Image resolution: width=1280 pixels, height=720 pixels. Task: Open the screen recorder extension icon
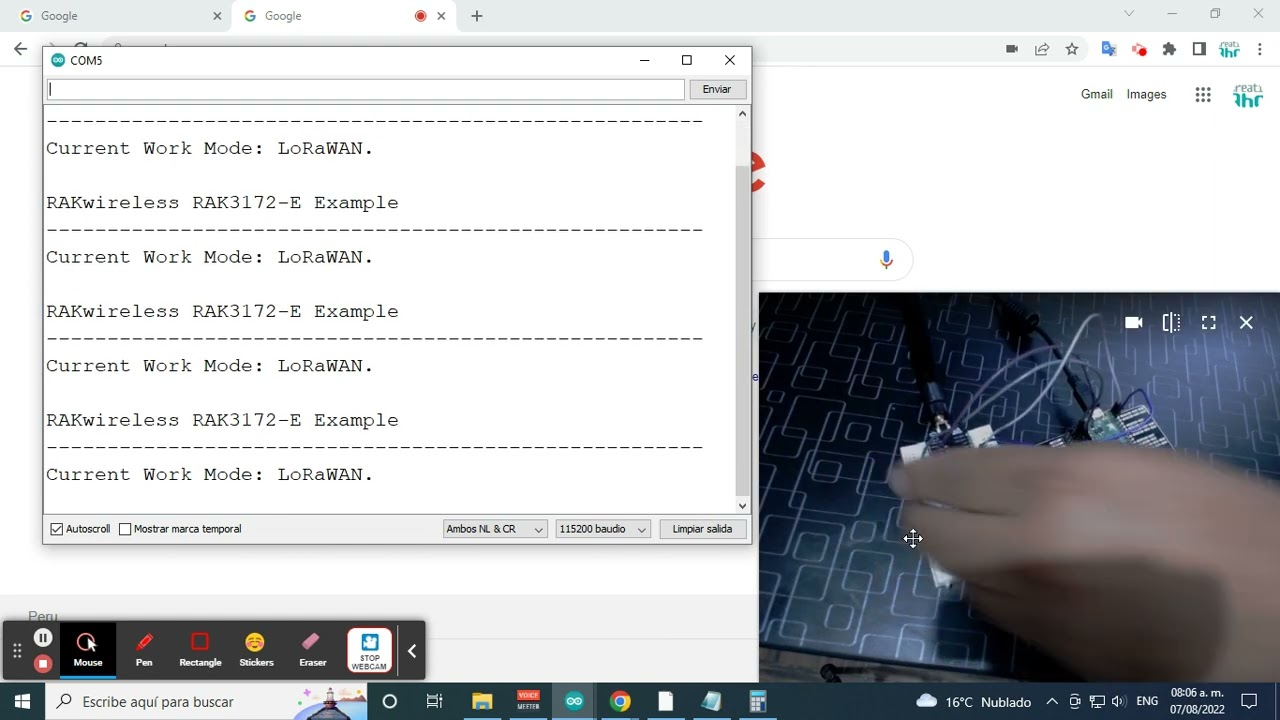coord(1139,49)
